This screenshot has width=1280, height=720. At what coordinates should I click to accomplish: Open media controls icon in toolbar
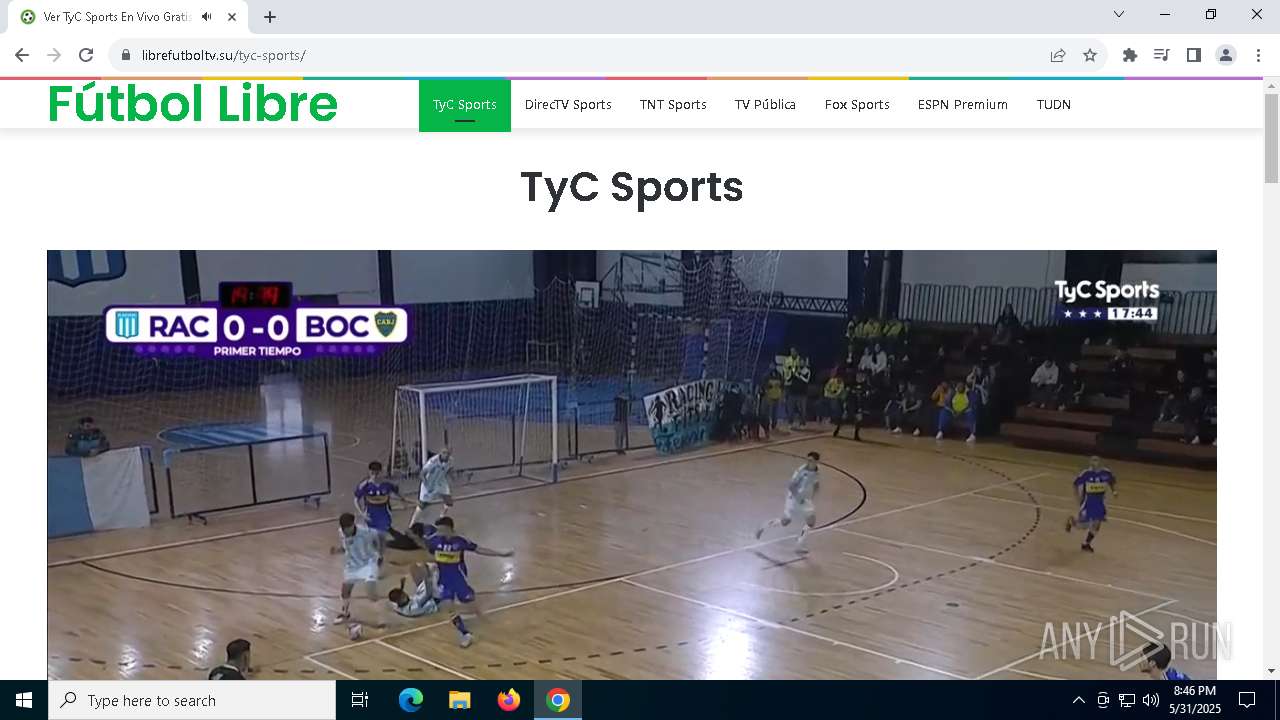coord(1162,55)
